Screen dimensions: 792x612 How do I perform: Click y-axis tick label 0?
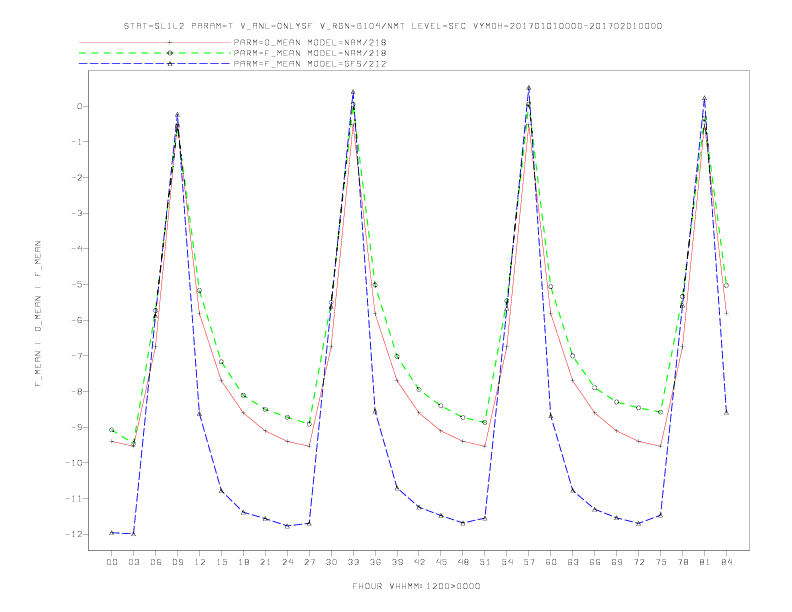pos(79,106)
